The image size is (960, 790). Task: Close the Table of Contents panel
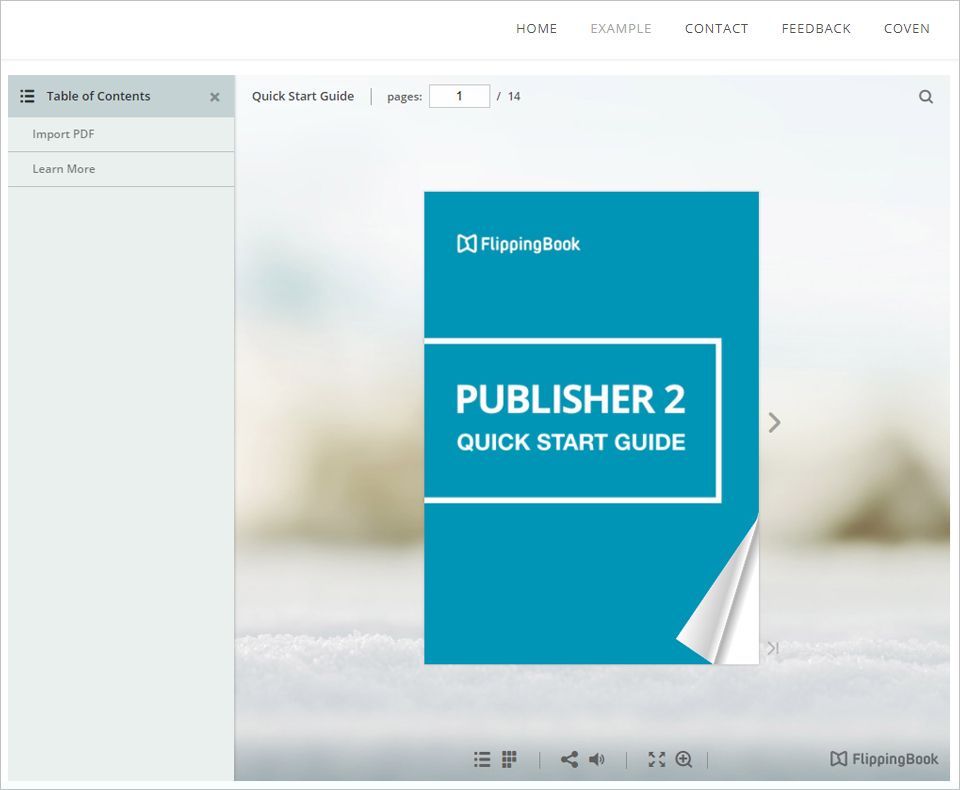215,97
